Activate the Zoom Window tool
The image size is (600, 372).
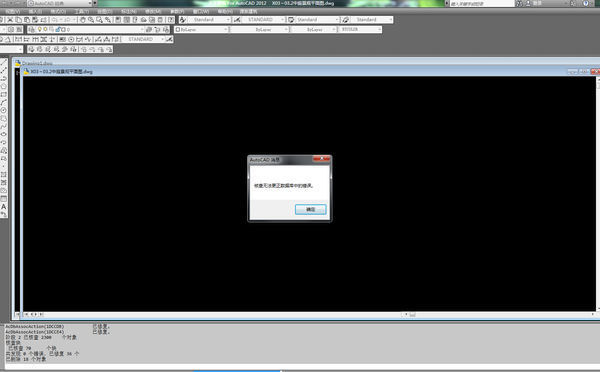point(99,20)
